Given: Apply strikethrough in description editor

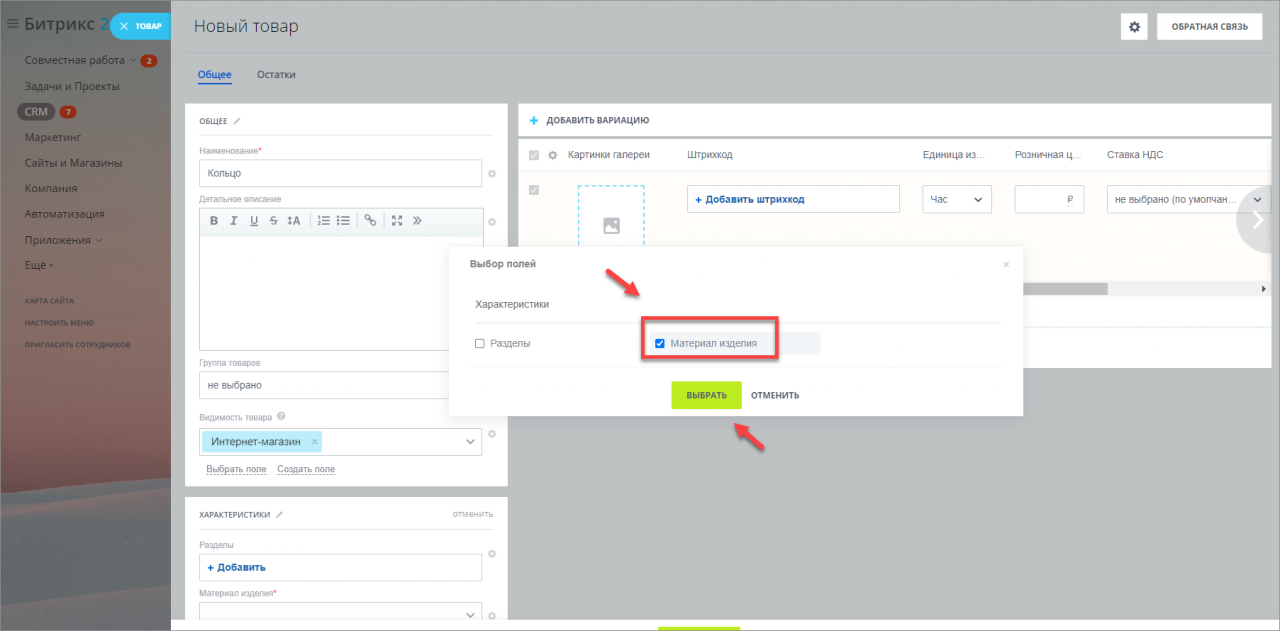Looking at the screenshot, I should (x=273, y=221).
